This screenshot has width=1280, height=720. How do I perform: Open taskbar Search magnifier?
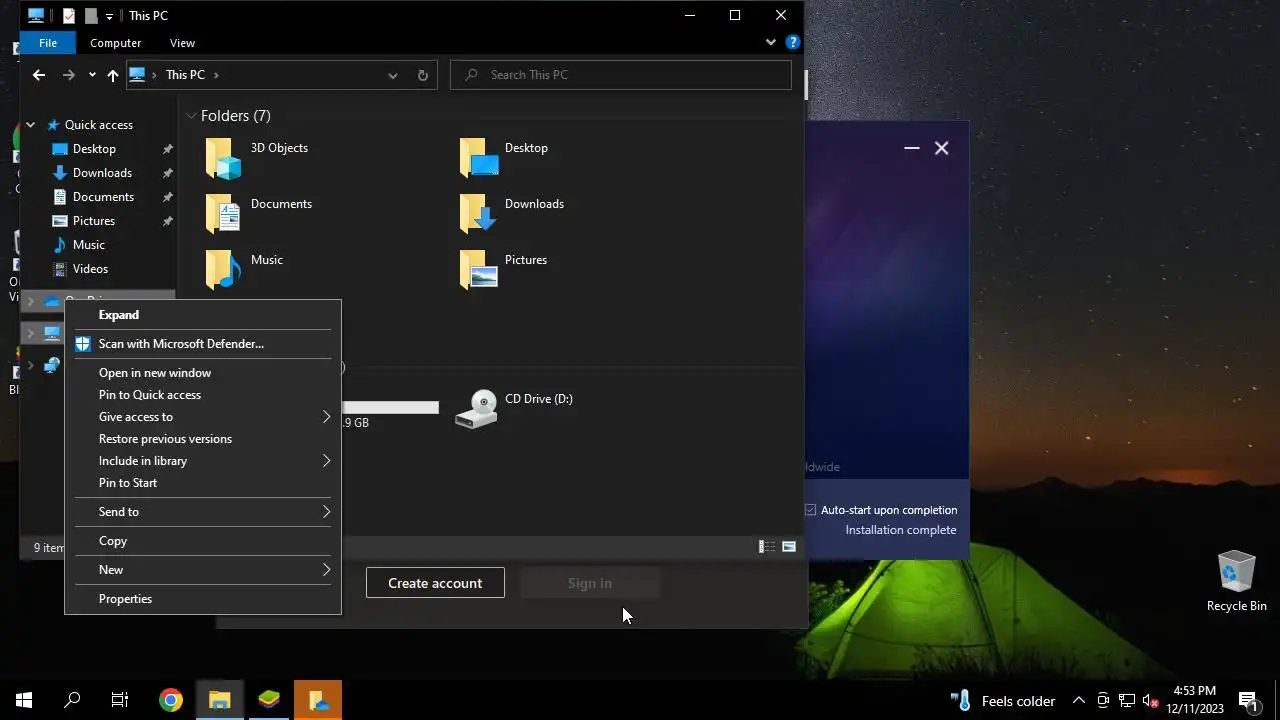(x=72, y=700)
